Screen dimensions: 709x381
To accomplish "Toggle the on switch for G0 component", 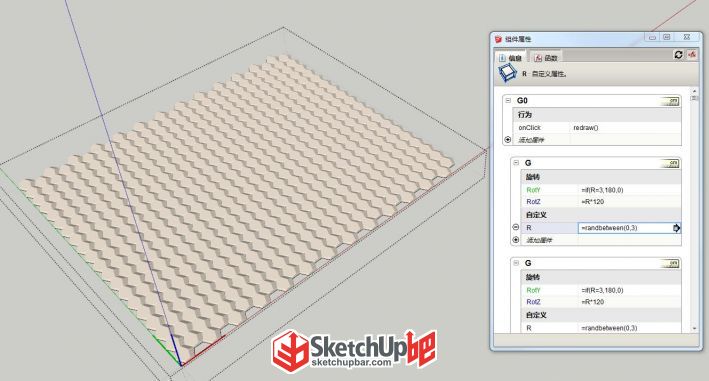I will click(670, 101).
